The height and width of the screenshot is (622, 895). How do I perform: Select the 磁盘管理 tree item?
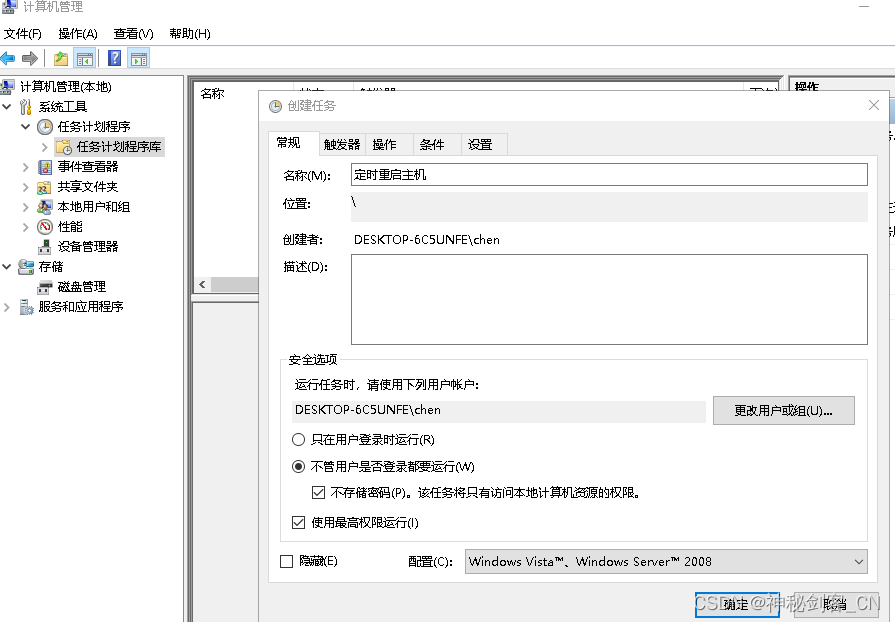coord(82,286)
